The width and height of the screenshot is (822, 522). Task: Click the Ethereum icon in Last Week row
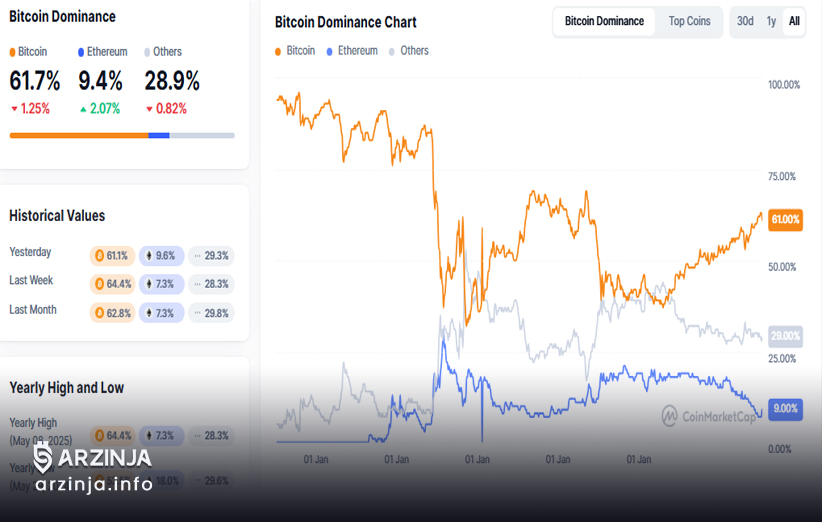[x=149, y=284]
